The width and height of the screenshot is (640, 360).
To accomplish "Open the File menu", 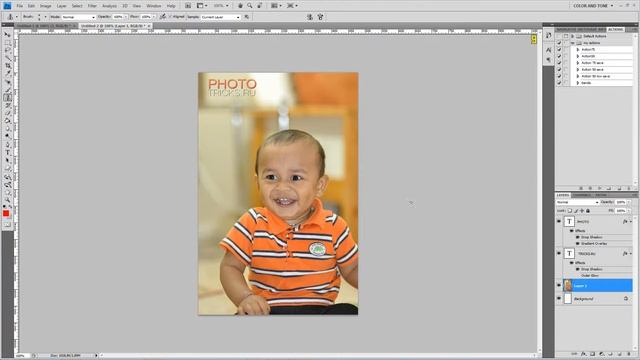I will (20, 6).
